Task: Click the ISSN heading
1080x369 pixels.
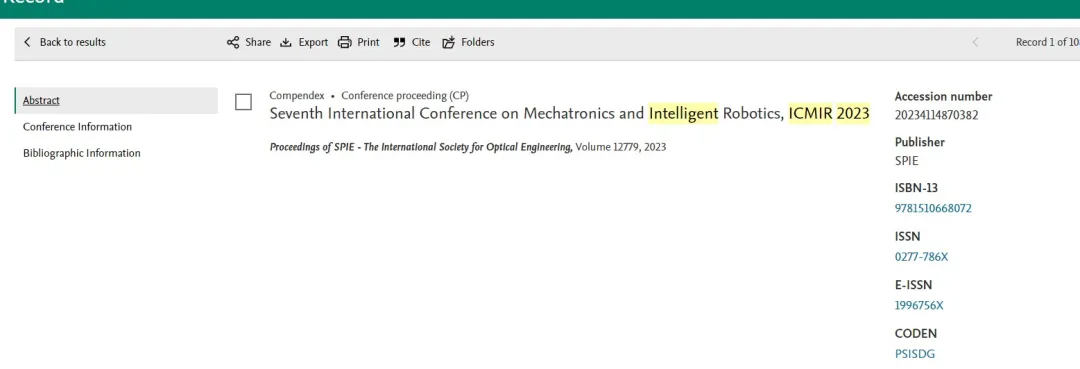Action: pyautogui.click(x=907, y=236)
